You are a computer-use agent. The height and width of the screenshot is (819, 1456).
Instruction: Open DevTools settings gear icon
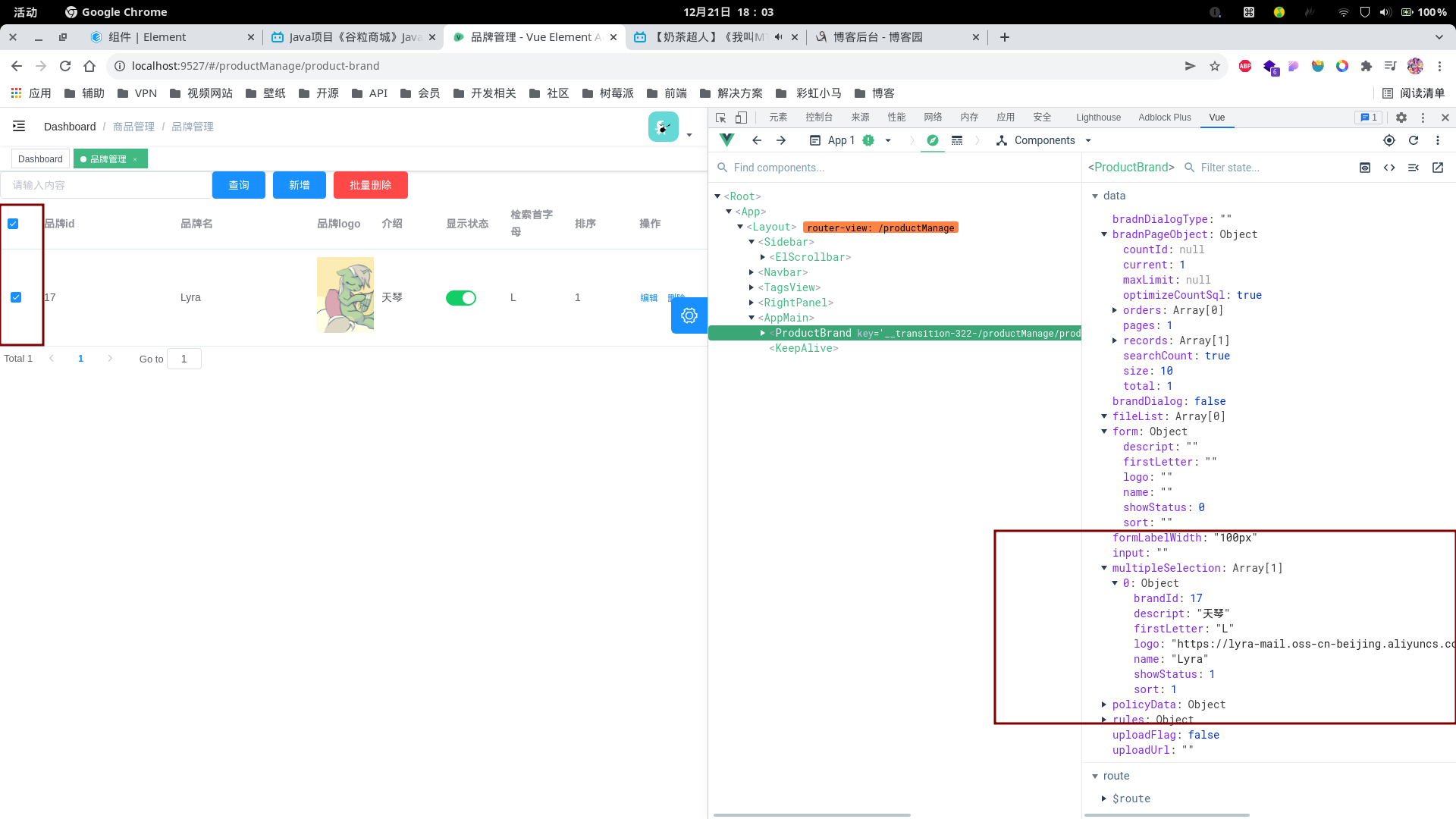[1401, 118]
